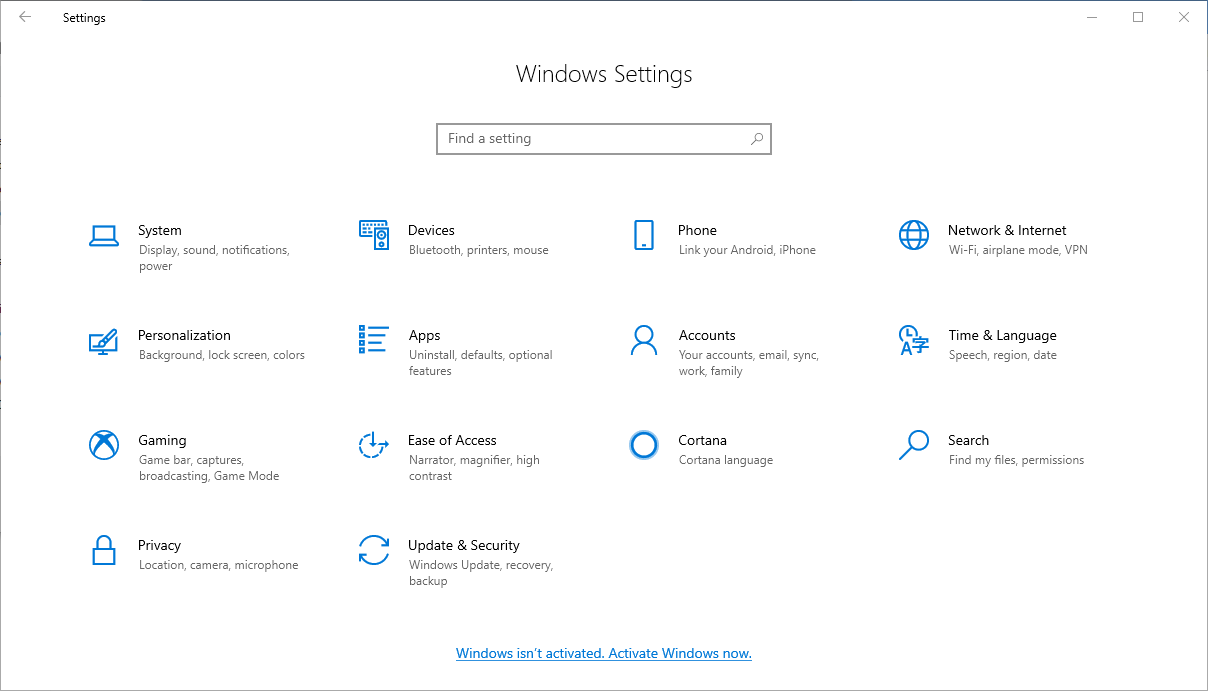Click 'Uninstall, defaults, optional features' text
Screen dimensions: 1208x691
480,363
